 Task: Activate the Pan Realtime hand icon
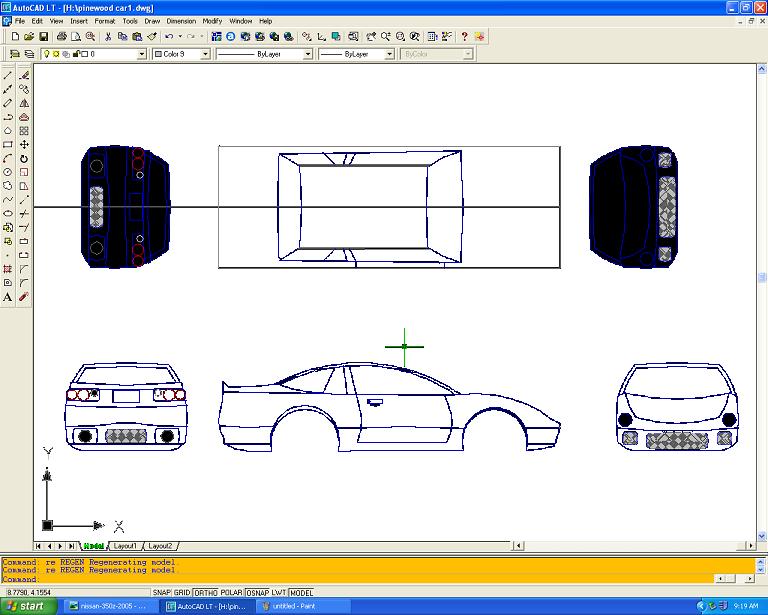coord(371,36)
